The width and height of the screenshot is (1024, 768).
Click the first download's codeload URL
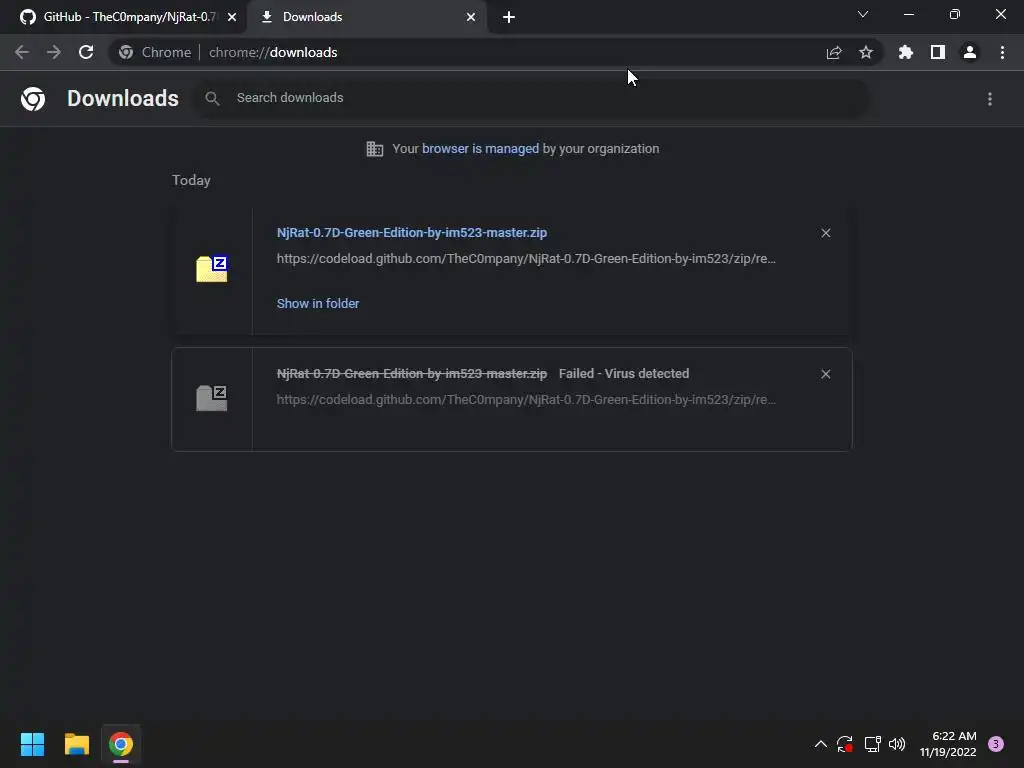526,259
